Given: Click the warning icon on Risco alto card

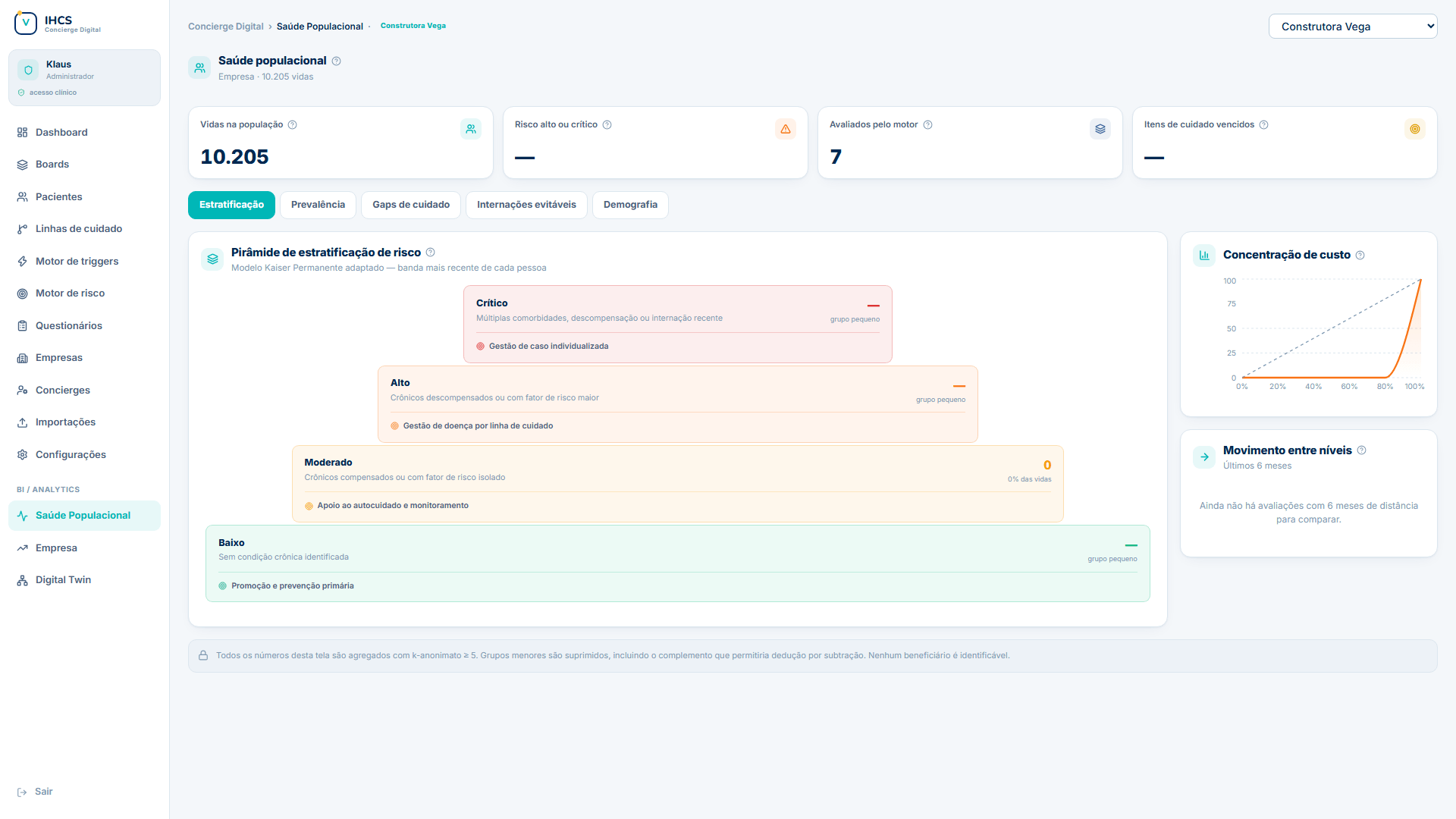Looking at the screenshot, I should pyautogui.click(x=786, y=129).
